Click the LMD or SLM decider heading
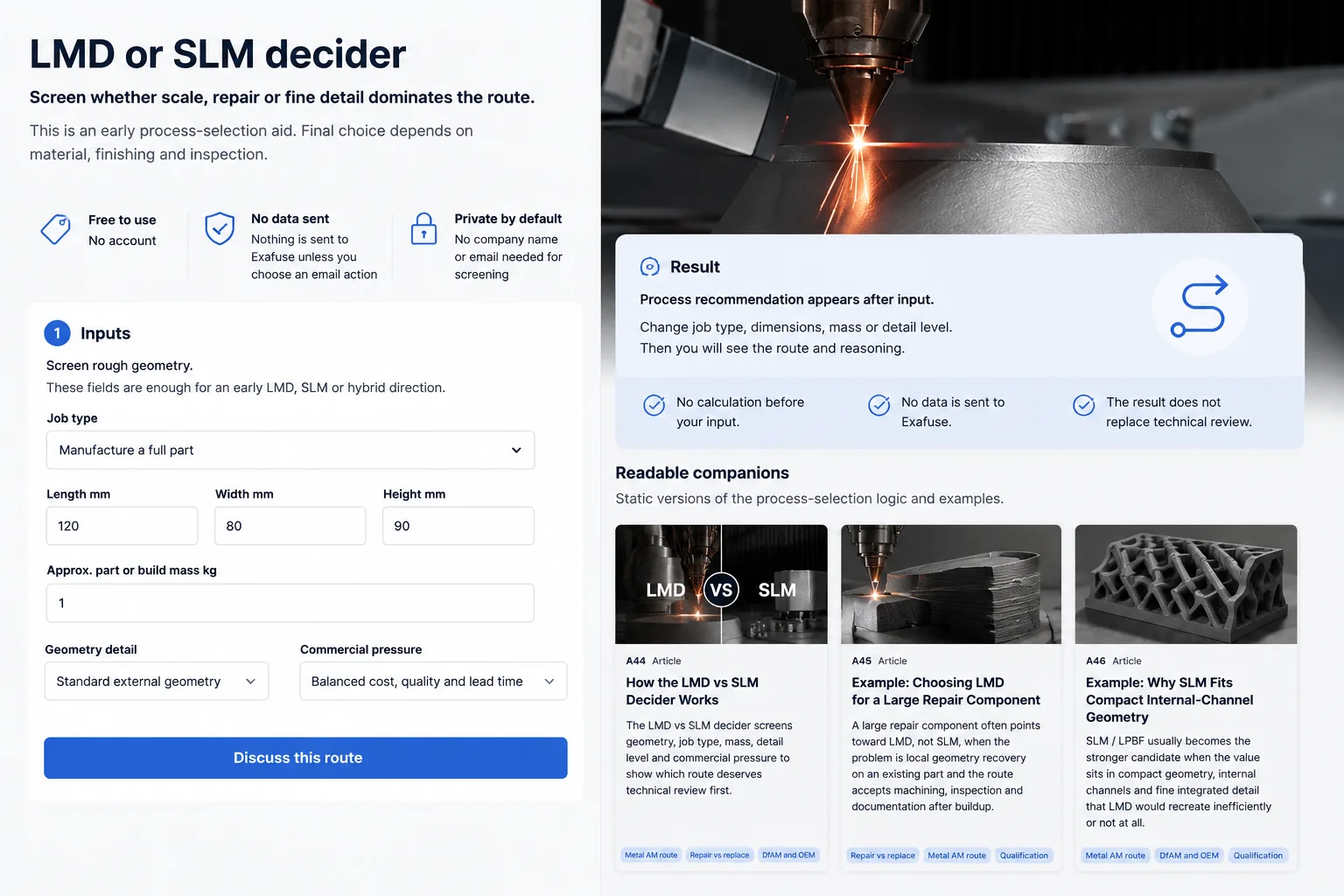Screen dimensions: 1344x896 (x=218, y=54)
